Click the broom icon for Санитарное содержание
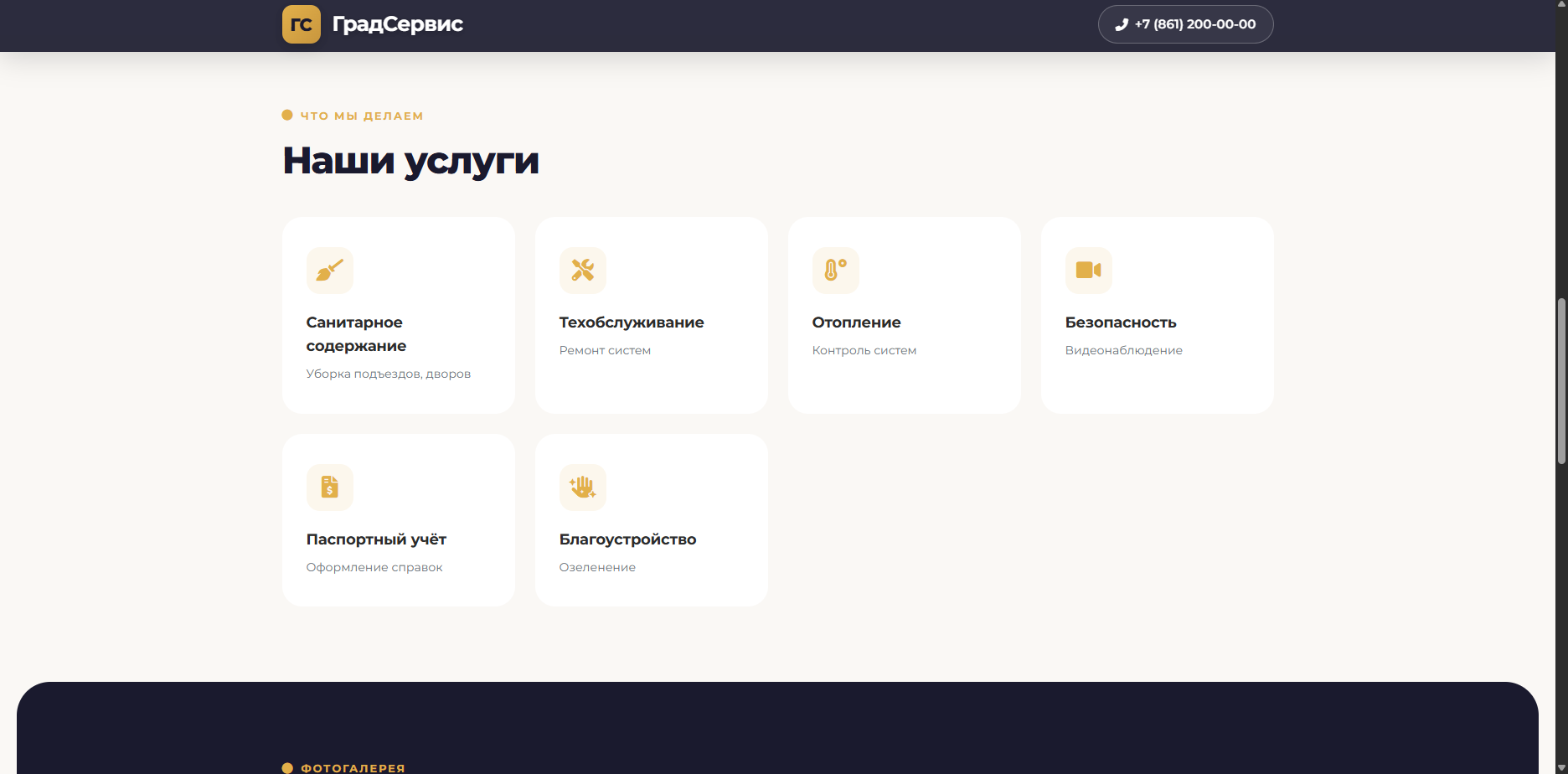This screenshot has width=1568, height=774. [x=330, y=271]
